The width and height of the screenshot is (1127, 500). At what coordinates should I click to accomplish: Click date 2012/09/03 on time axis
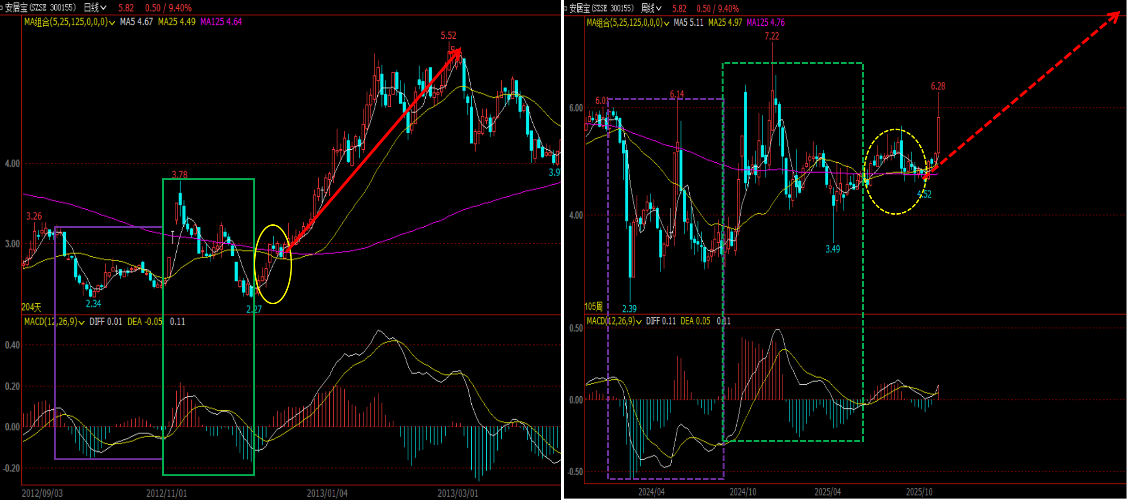coord(42,494)
